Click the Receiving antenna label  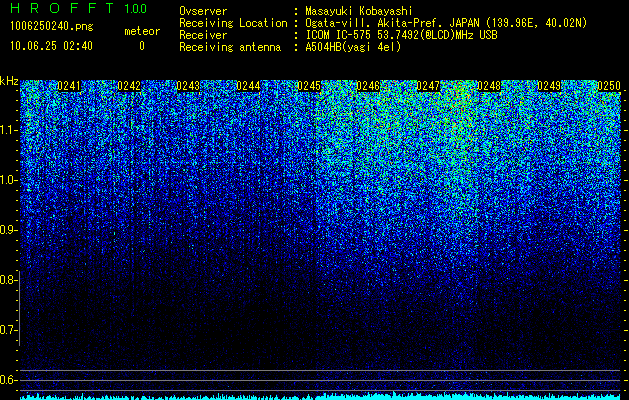pos(230,47)
